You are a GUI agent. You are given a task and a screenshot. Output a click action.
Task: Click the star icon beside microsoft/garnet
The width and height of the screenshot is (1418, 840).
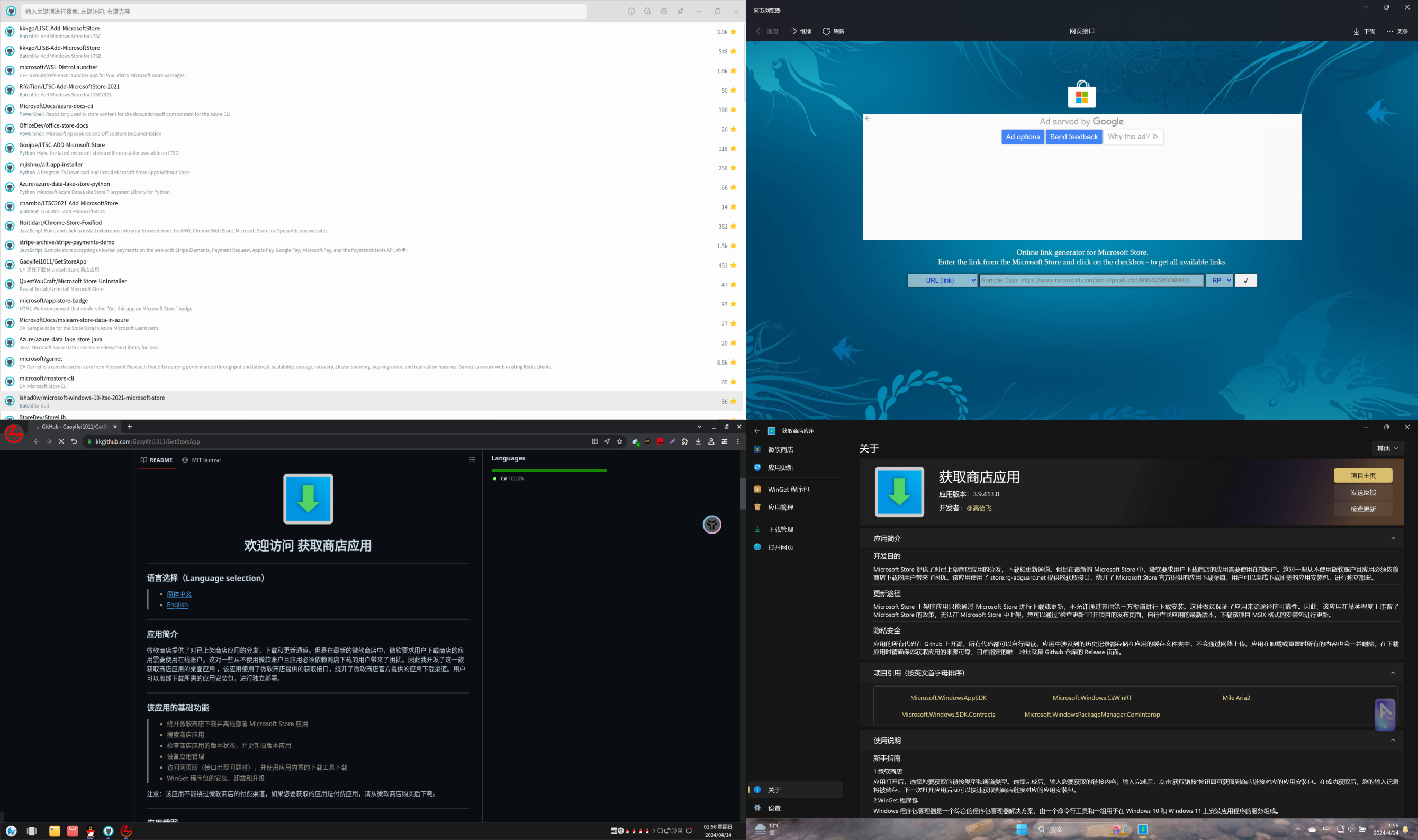coord(733,362)
